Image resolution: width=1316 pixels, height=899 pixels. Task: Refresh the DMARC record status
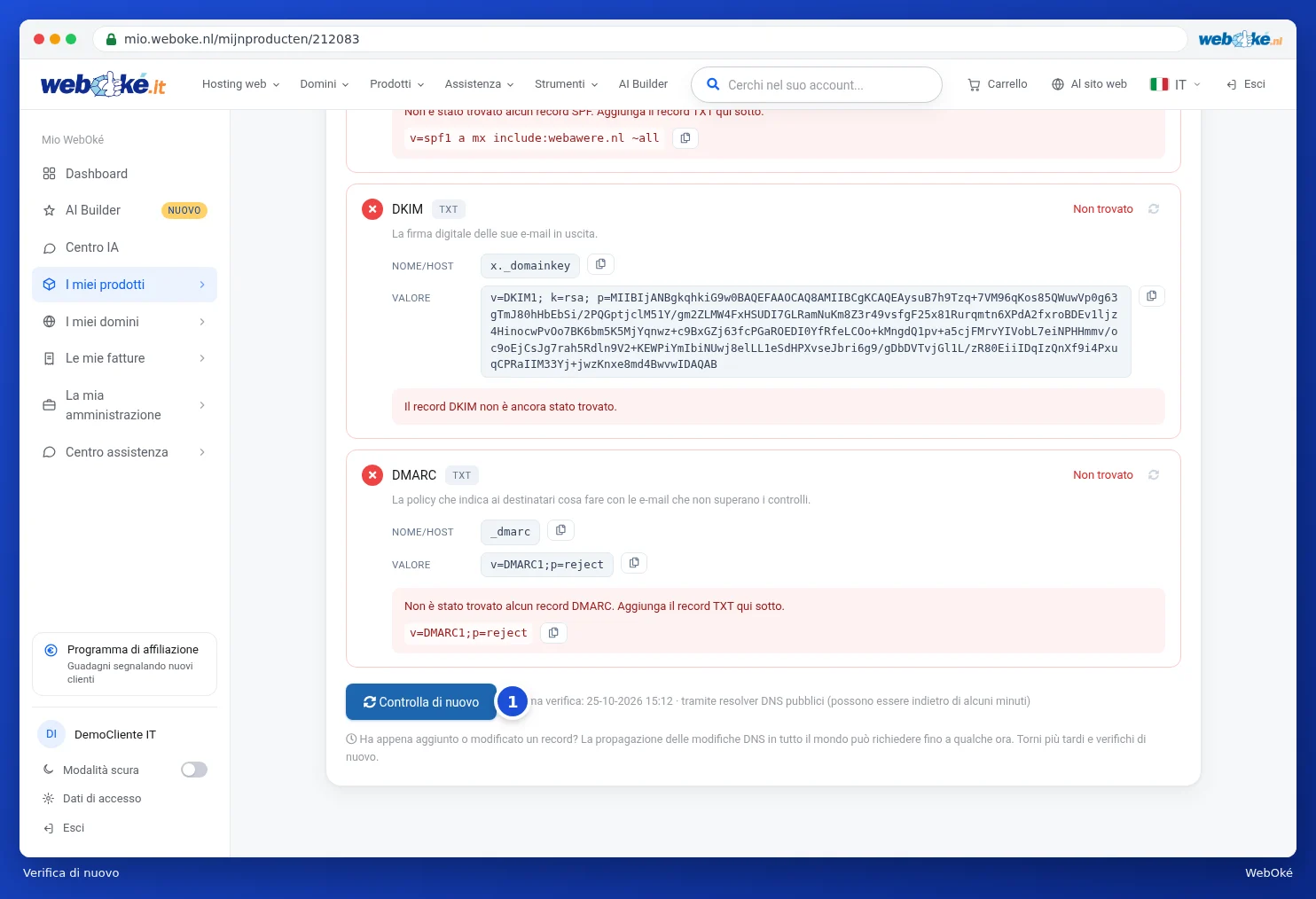point(1154,475)
